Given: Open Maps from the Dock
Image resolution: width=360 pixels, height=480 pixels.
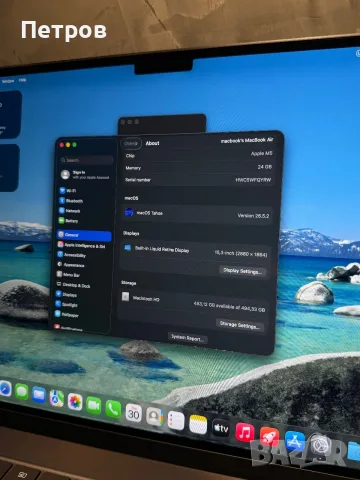Looking at the screenshot, I should pyautogui.click(x=57, y=398).
